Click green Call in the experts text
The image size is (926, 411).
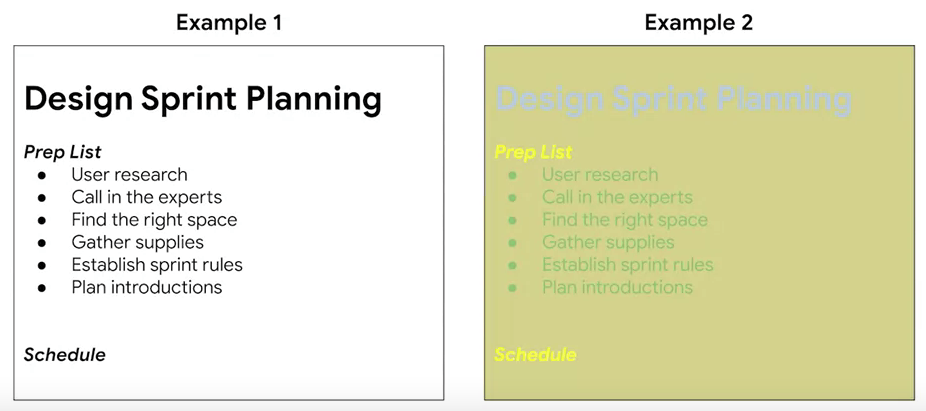[x=618, y=197]
